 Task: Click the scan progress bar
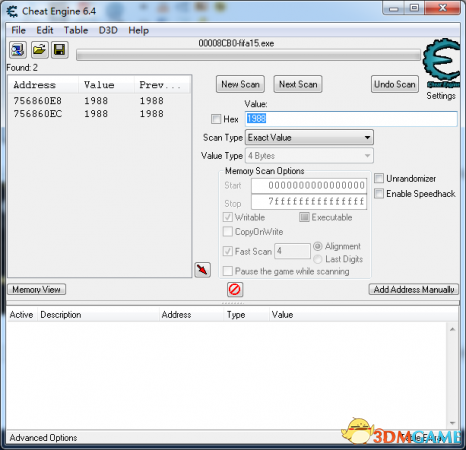click(248, 55)
